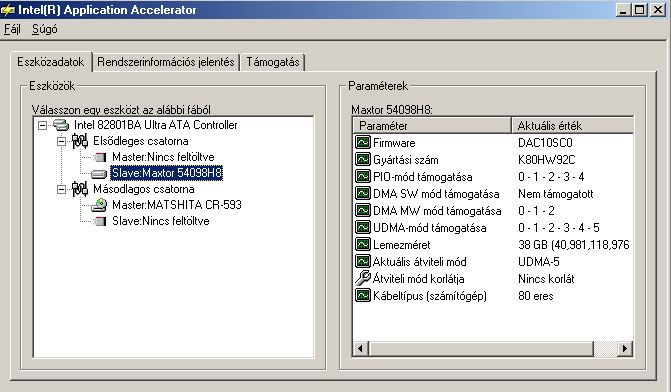Click the Intel 82801BA controller icon
The image size is (671, 392).
tap(61, 125)
